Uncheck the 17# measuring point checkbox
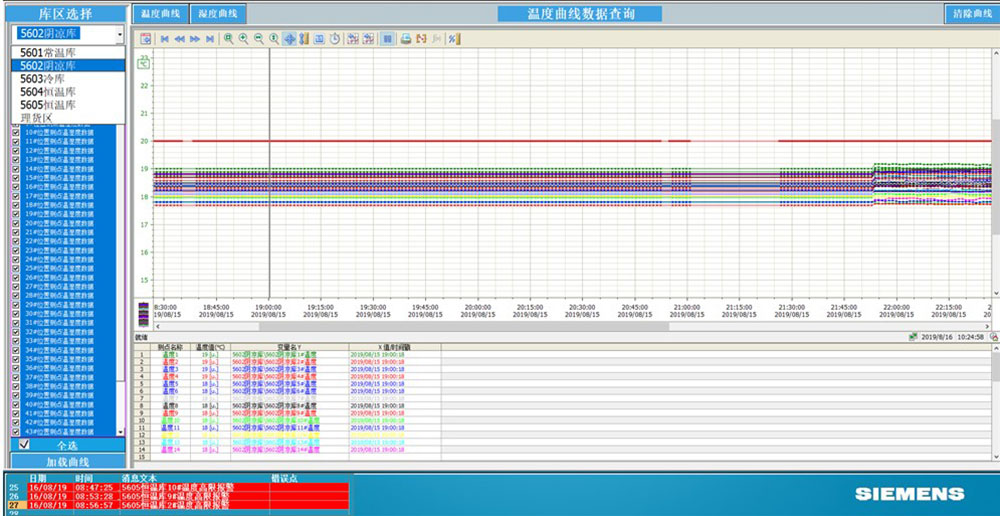This screenshot has height=516, width=1000. 16,195
